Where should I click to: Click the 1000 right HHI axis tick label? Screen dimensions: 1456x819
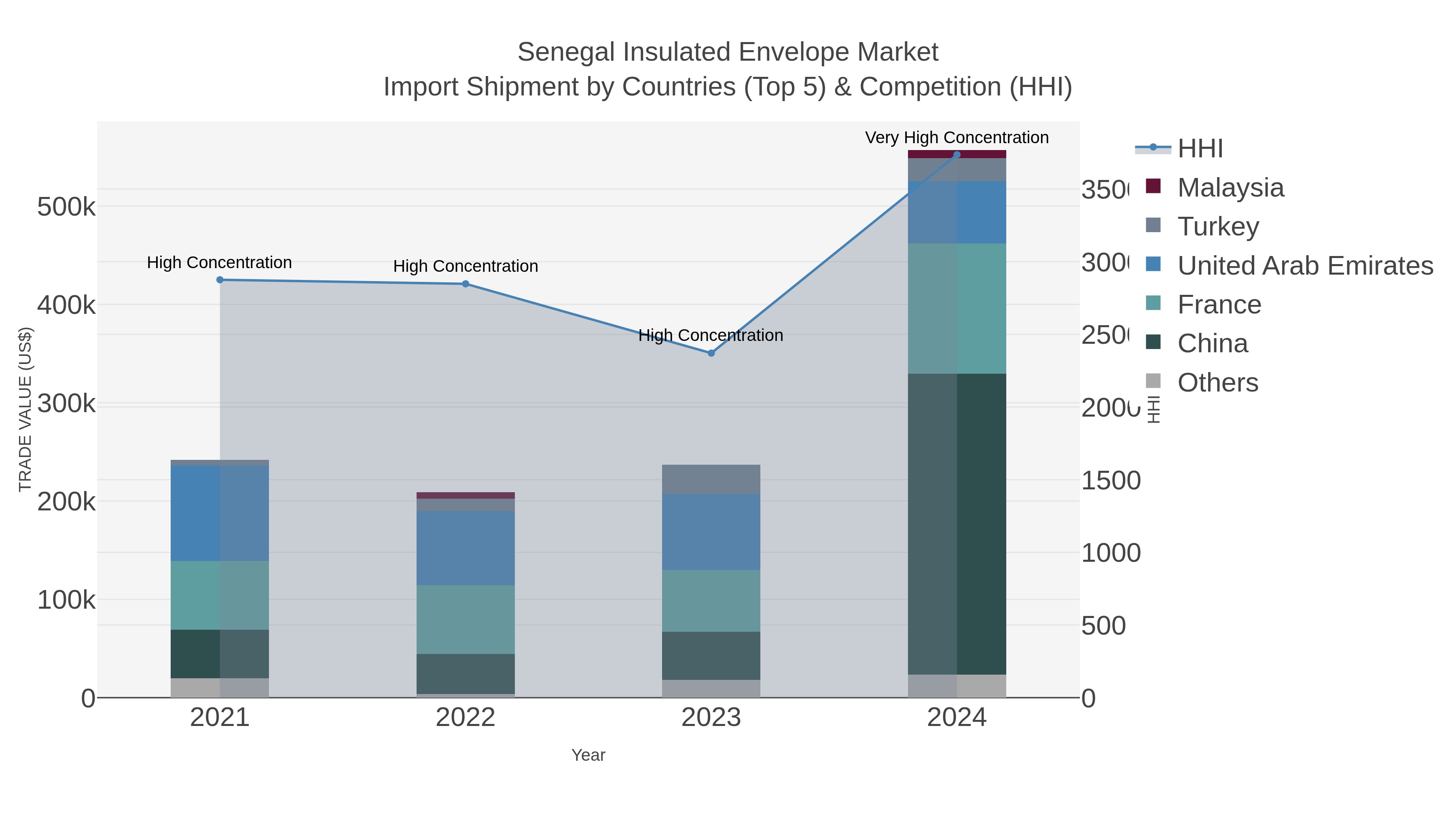click(x=1111, y=553)
